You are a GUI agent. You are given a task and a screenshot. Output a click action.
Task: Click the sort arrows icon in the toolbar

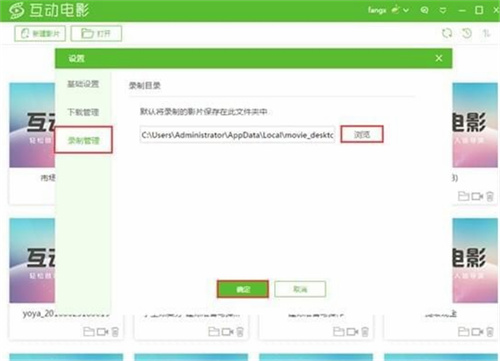(x=486, y=33)
